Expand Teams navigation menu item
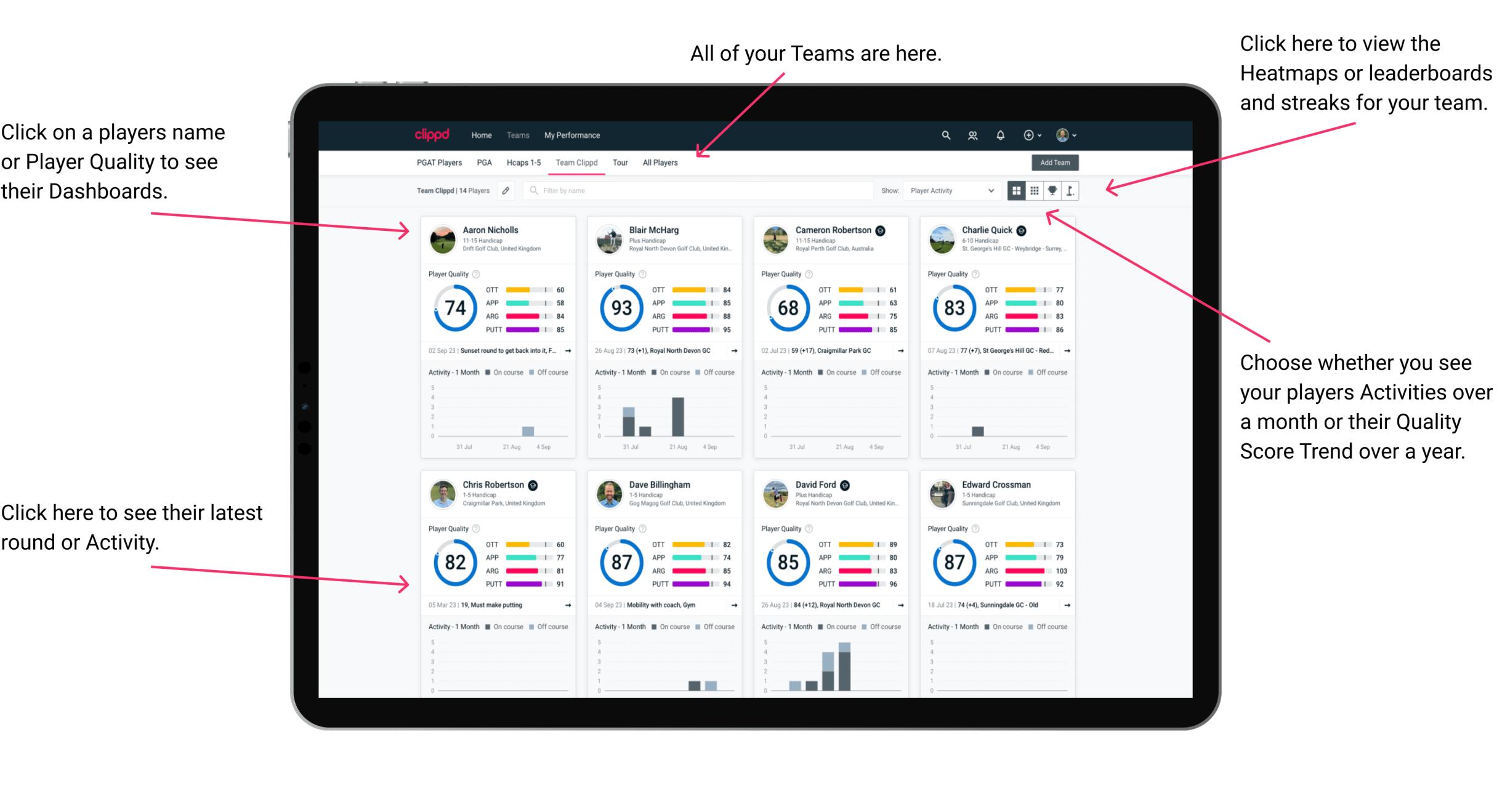The height and width of the screenshot is (812, 1510). [x=519, y=134]
